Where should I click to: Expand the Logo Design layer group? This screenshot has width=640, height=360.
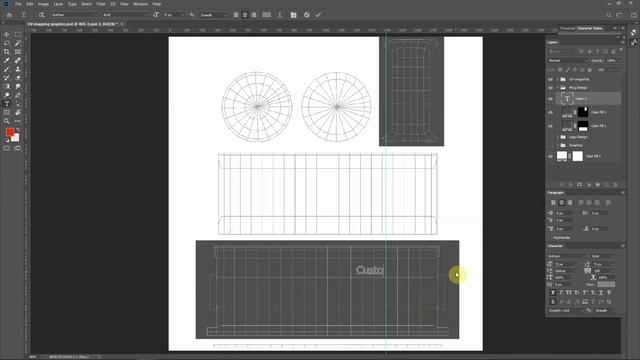(x=558, y=137)
